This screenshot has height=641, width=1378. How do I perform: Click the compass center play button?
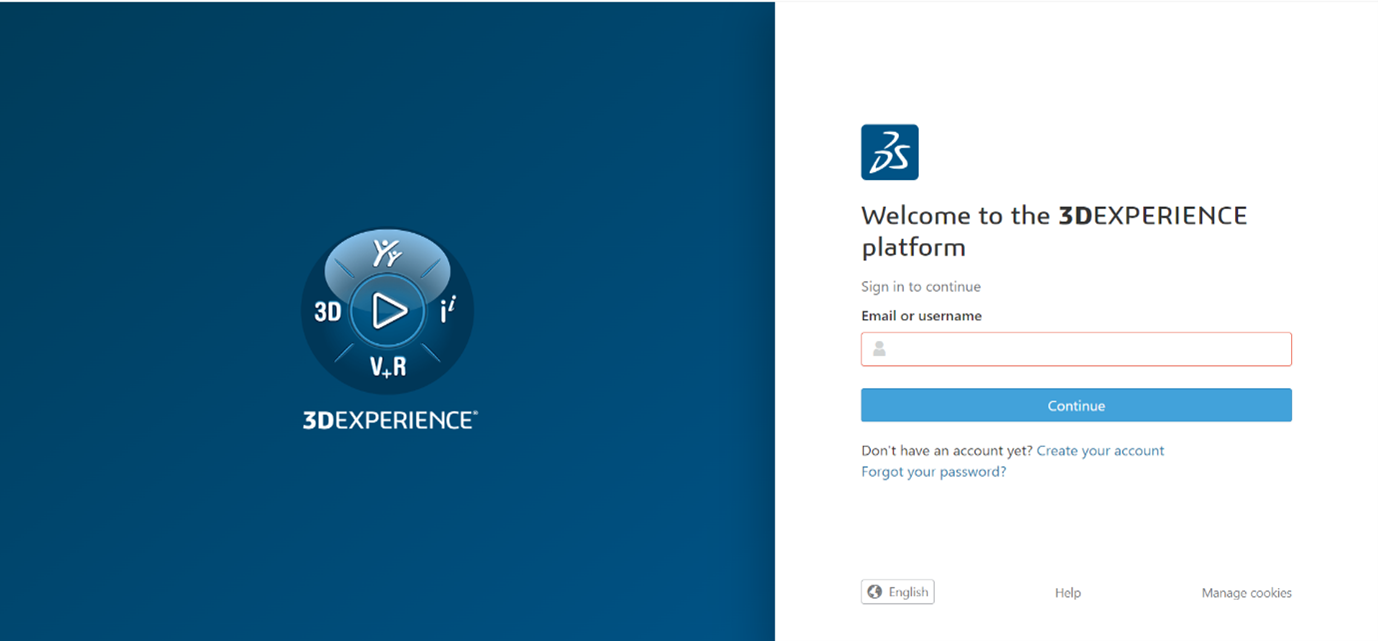(388, 311)
